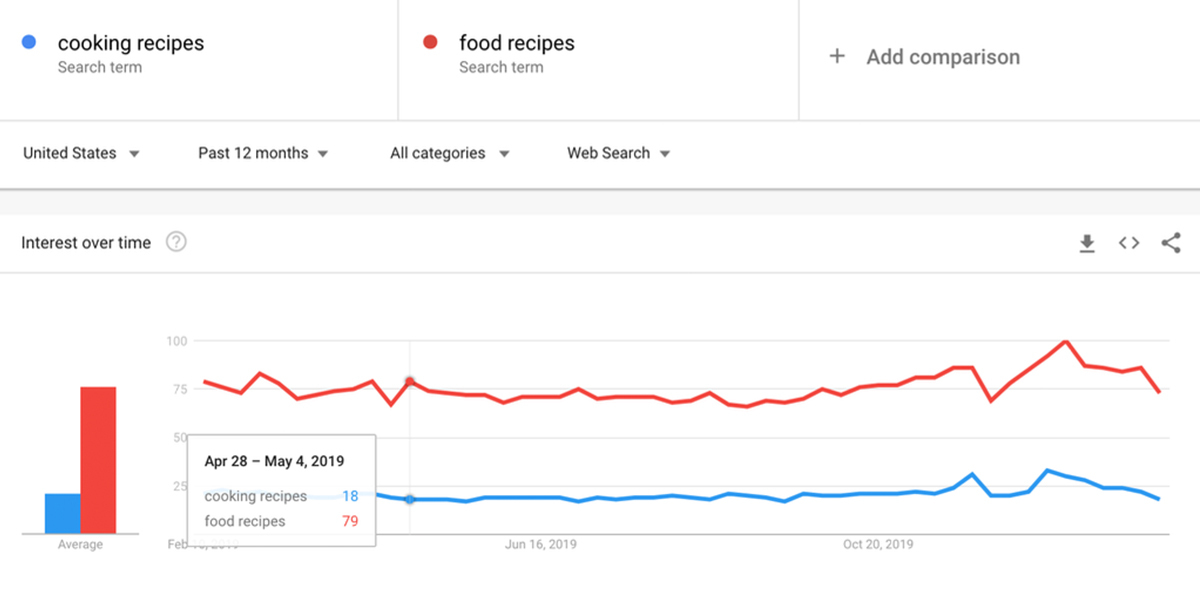Viewport: 1200px width, 614px height.
Task: Open the embed code icon
Action: [1128, 242]
